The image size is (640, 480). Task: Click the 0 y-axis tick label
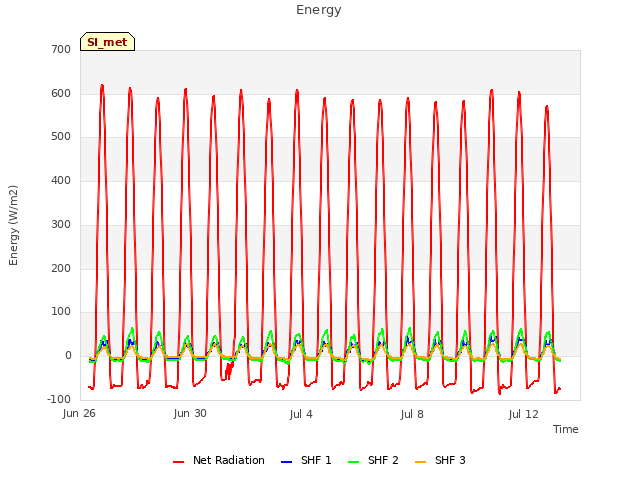pos(68,356)
